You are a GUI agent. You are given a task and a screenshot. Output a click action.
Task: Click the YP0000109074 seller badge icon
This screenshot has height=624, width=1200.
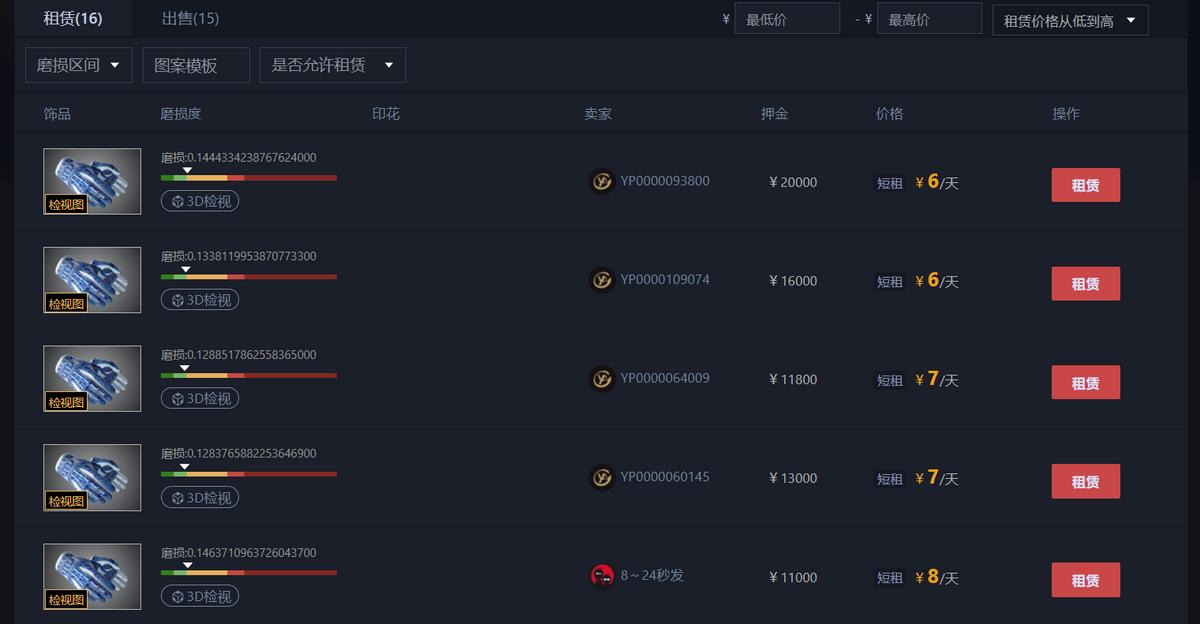click(x=602, y=280)
